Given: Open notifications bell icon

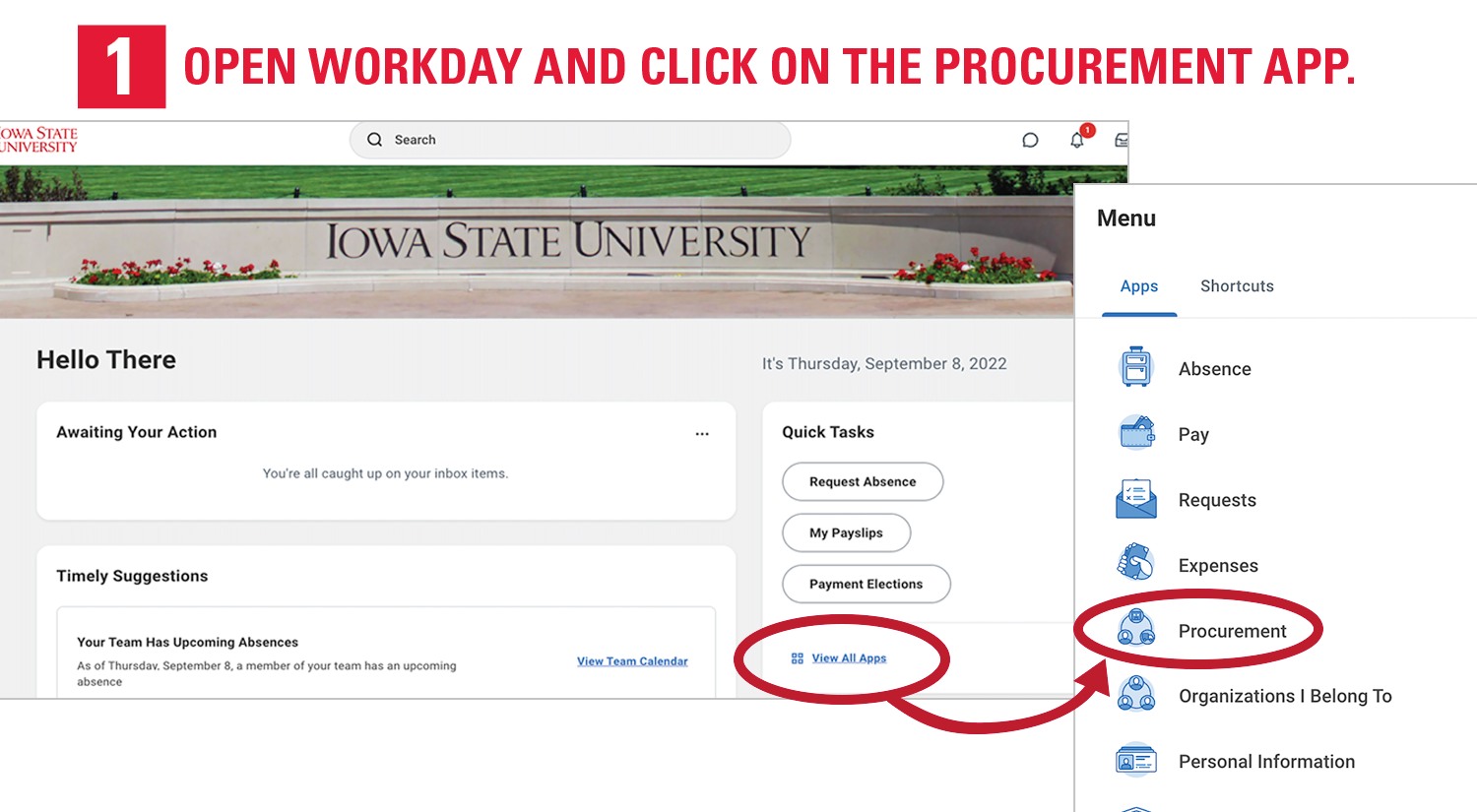Looking at the screenshot, I should [1077, 140].
